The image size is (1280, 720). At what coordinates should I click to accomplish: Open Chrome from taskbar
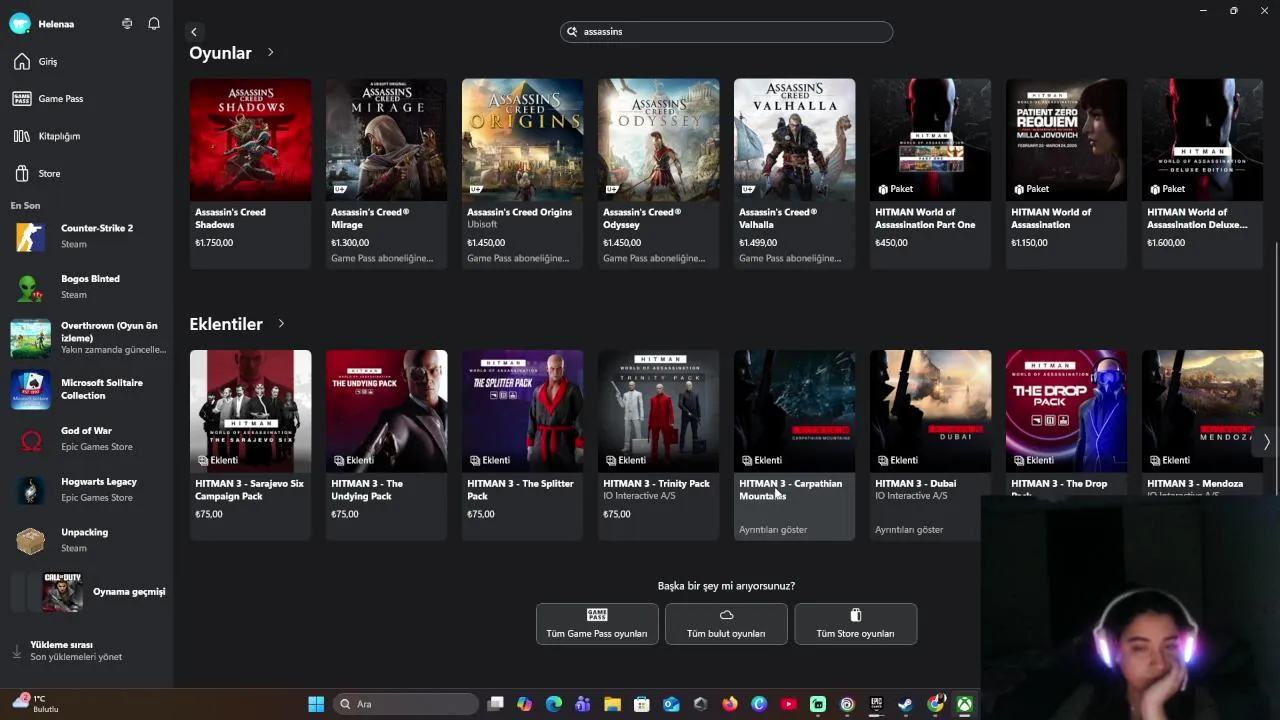click(x=935, y=704)
